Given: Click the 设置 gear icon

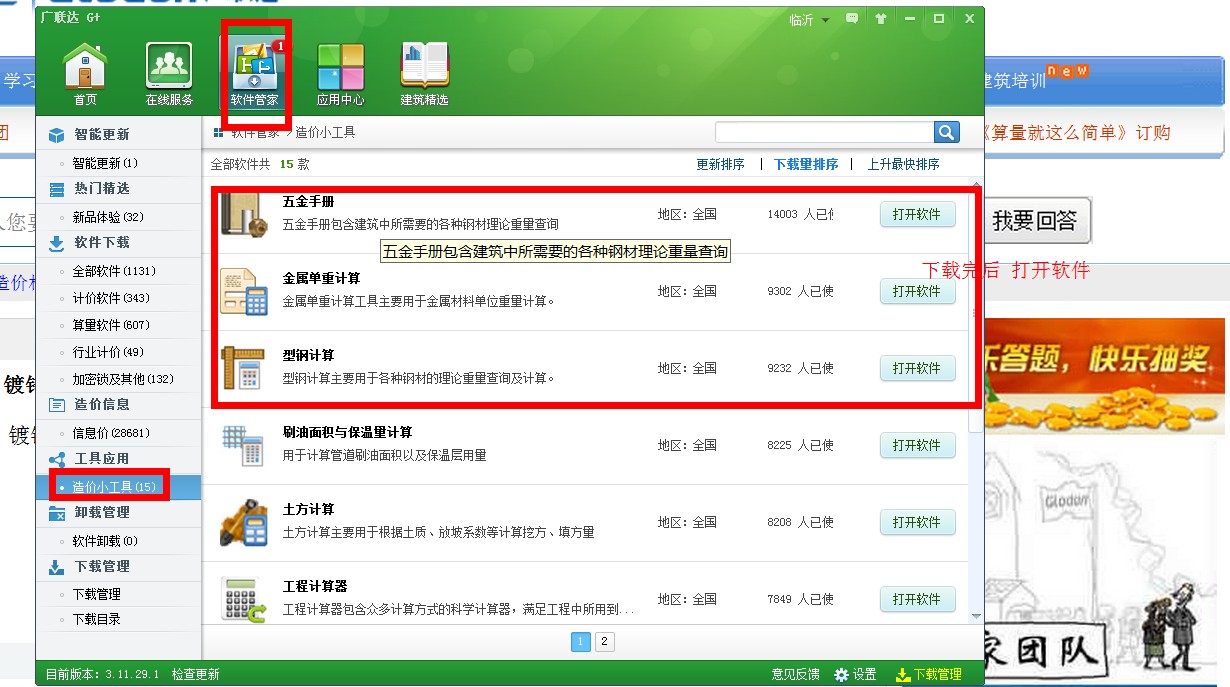Looking at the screenshot, I should (x=841, y=675).
